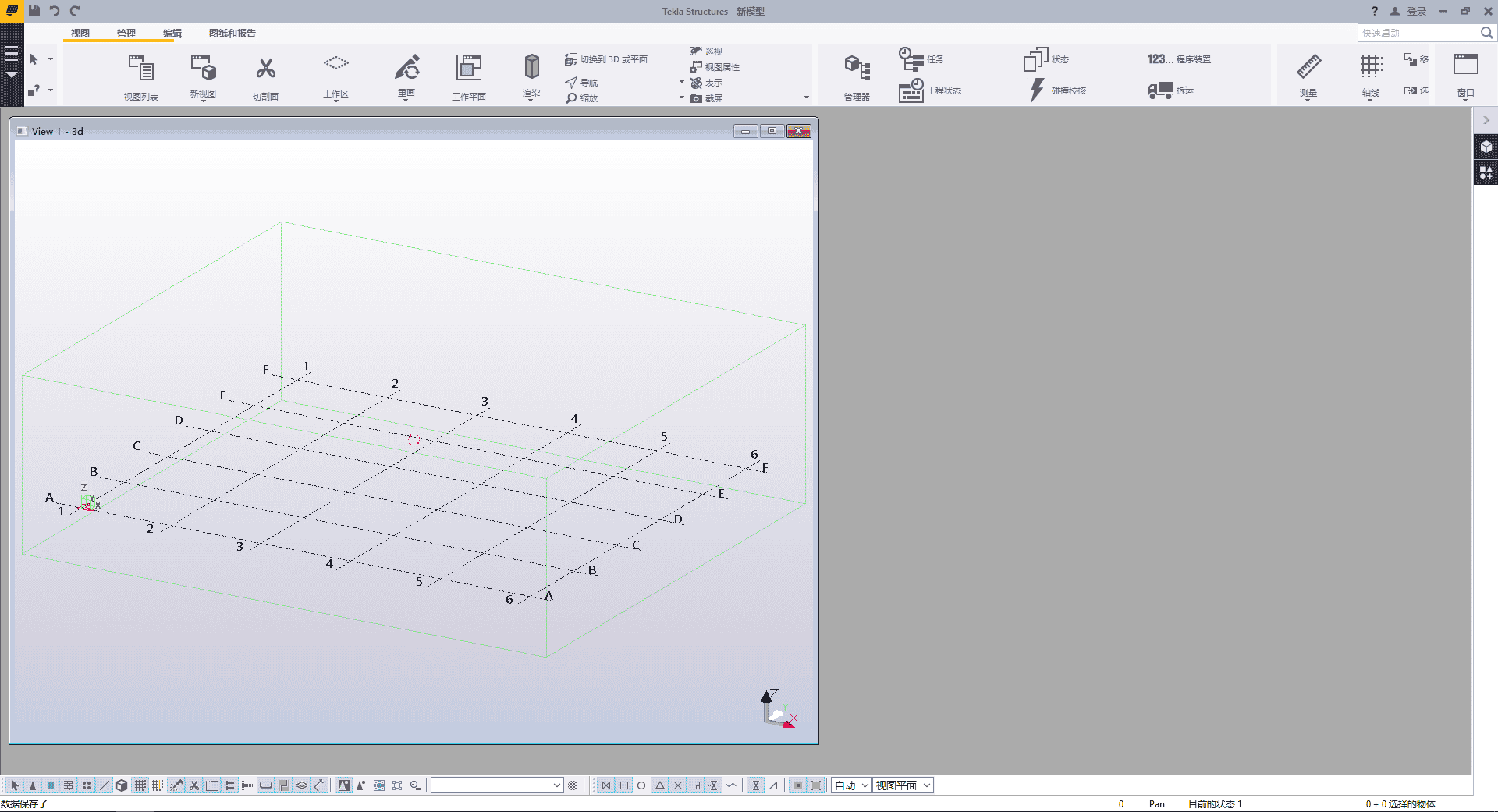
Task: Click the Undo arrow in title bar
Action: [x=55, y=11]
